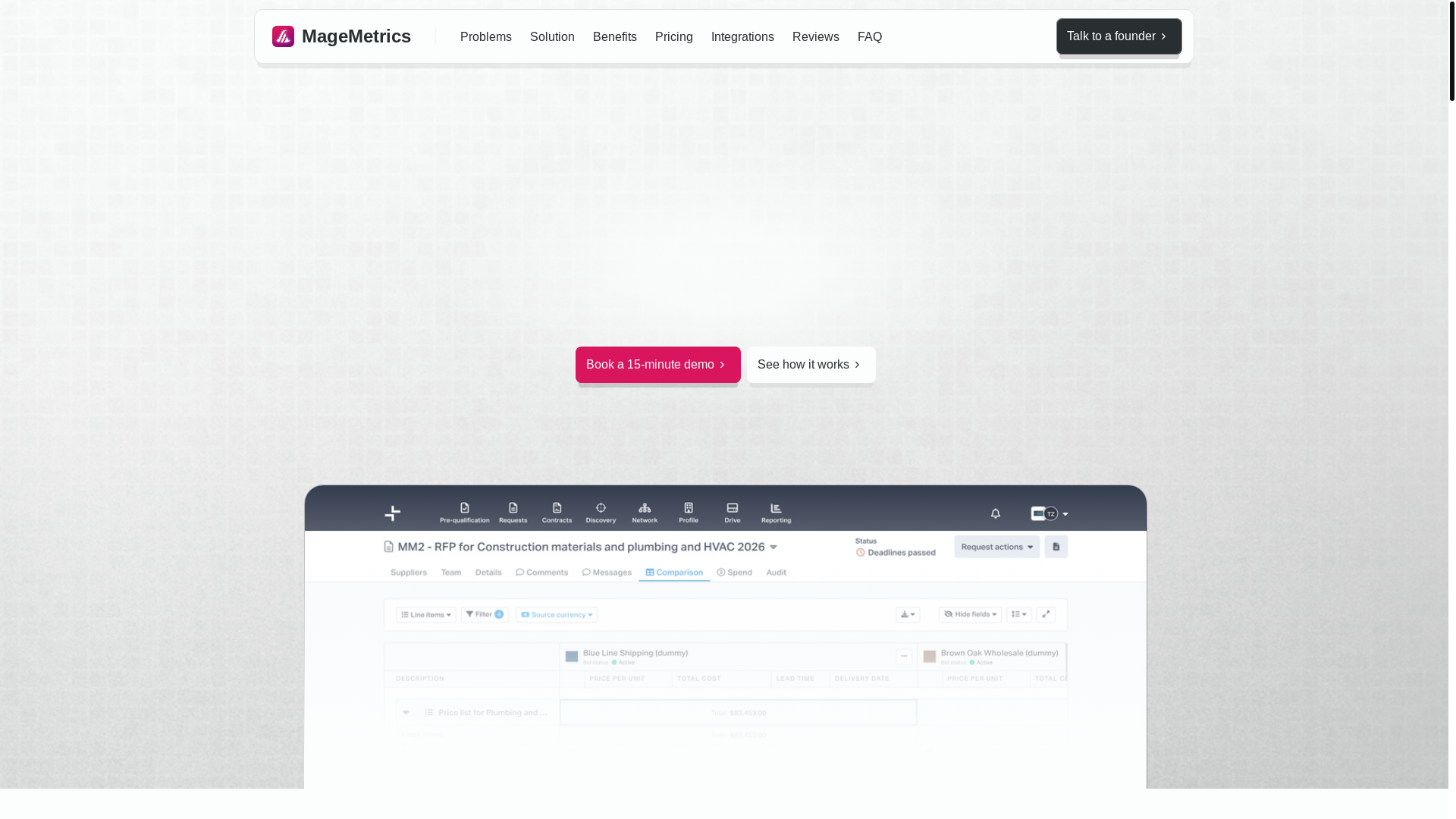Click the DESCRIPTION column header
1456x819 pixels.
click(x=420, y=679)
